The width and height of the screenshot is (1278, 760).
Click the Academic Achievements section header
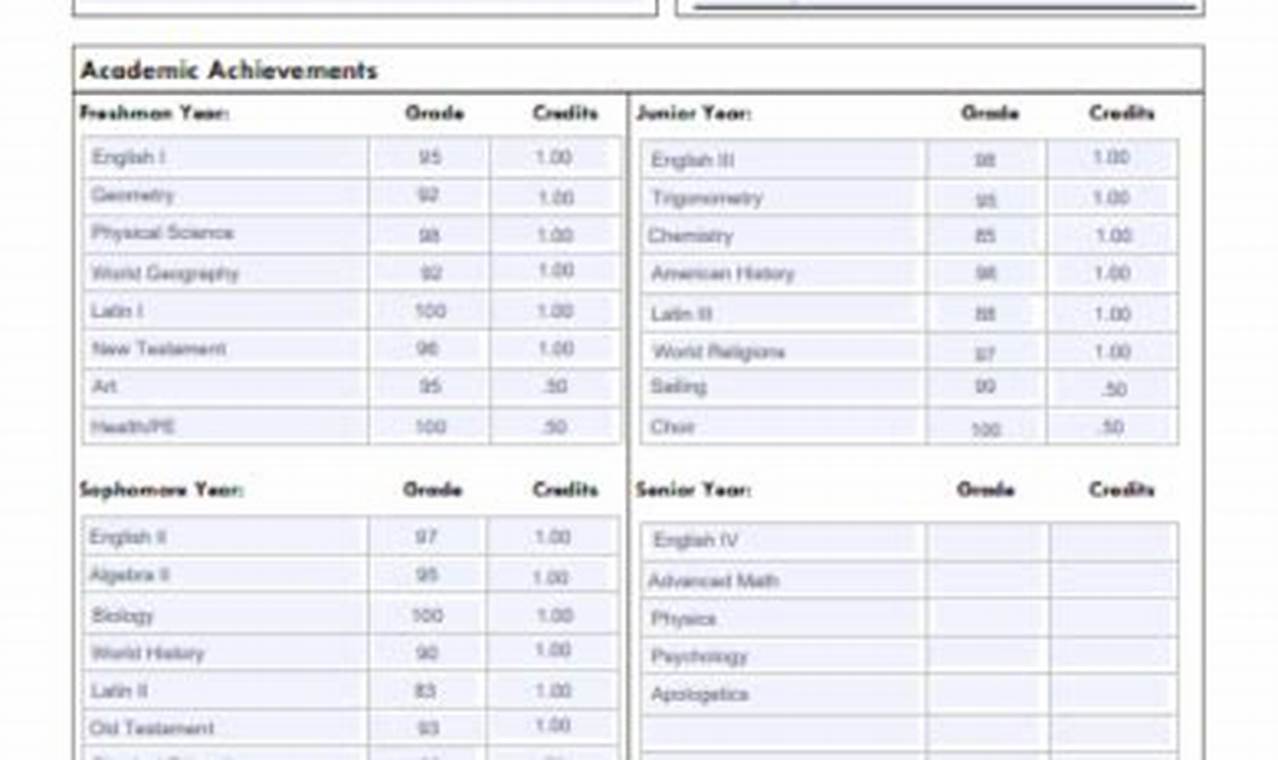(x=229, y=71)
